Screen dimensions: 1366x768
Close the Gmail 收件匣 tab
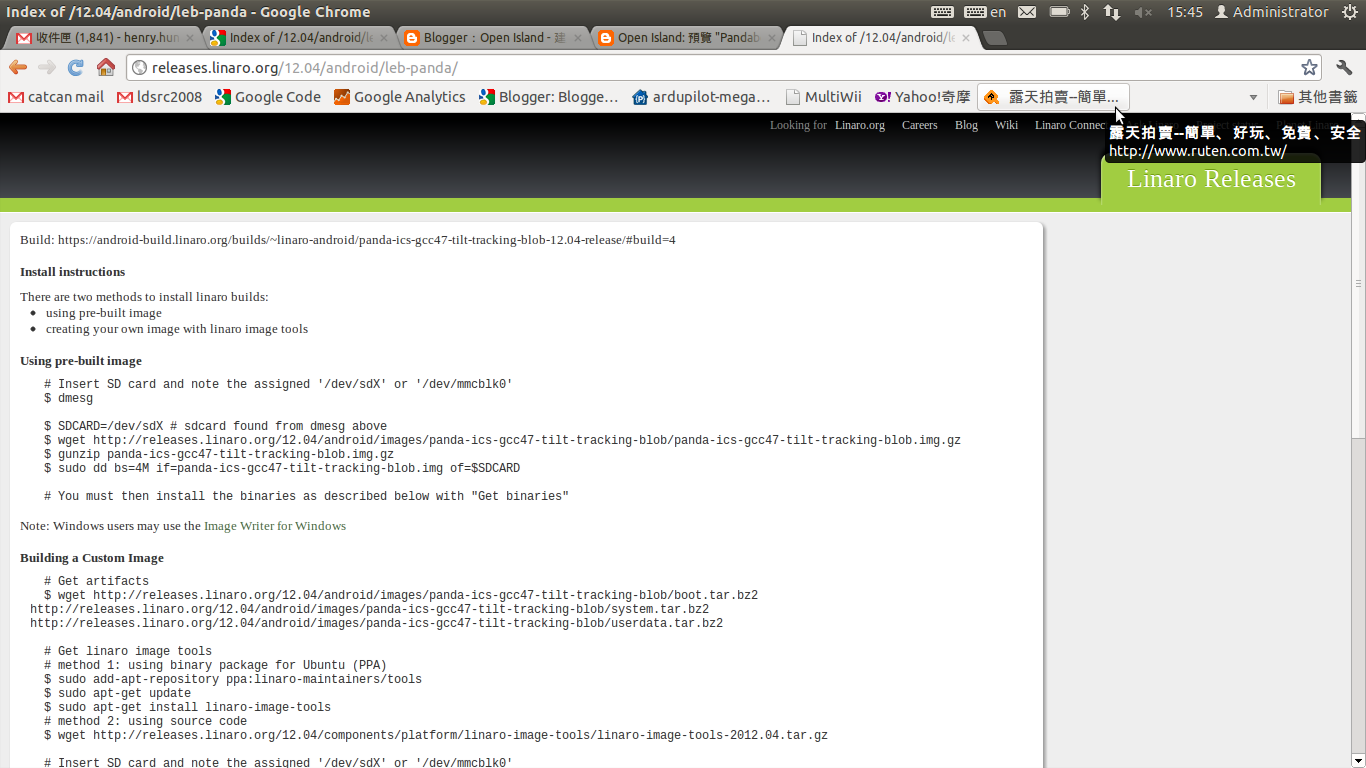coord(190,38)
